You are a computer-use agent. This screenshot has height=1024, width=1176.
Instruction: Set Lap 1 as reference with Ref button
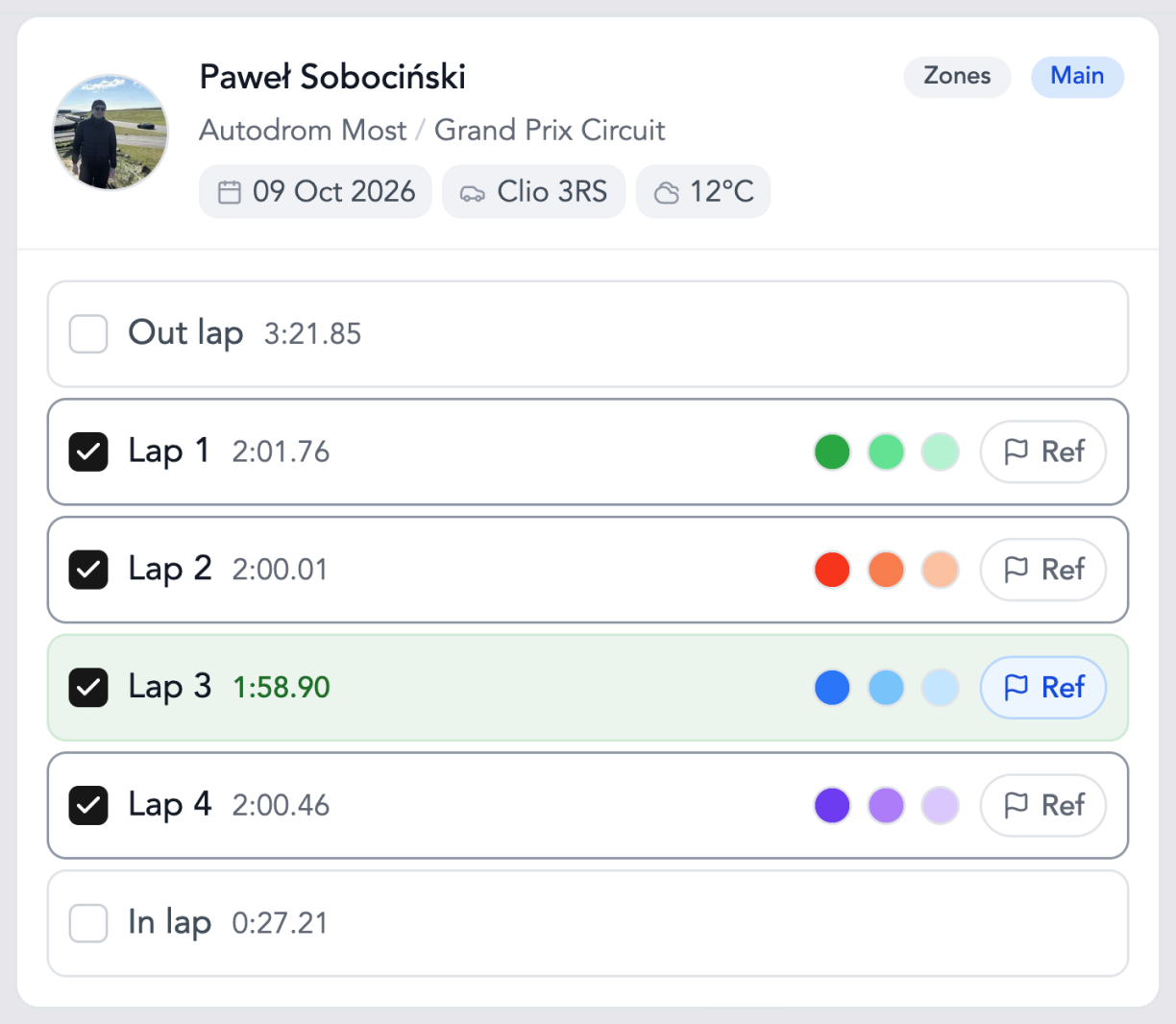pos(1043,451)
